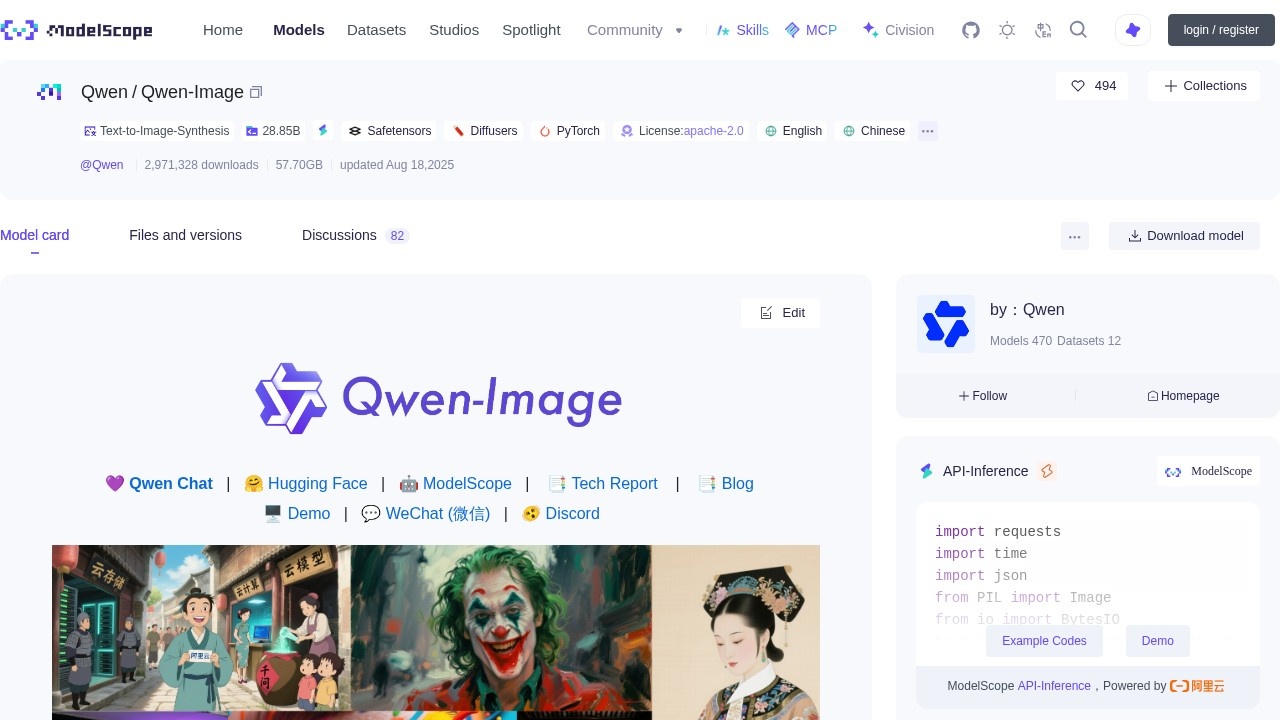This screenshot has width=1280, height=720.
Task: Switch language with translate icon
Action: (1043, 30)
